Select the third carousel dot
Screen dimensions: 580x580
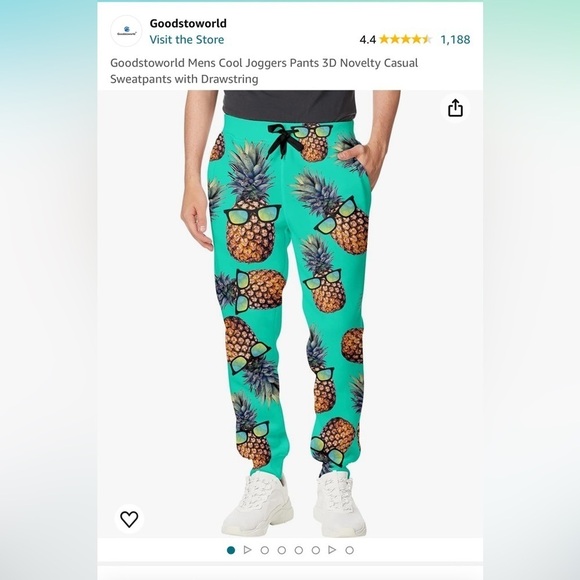pos(264,550)
